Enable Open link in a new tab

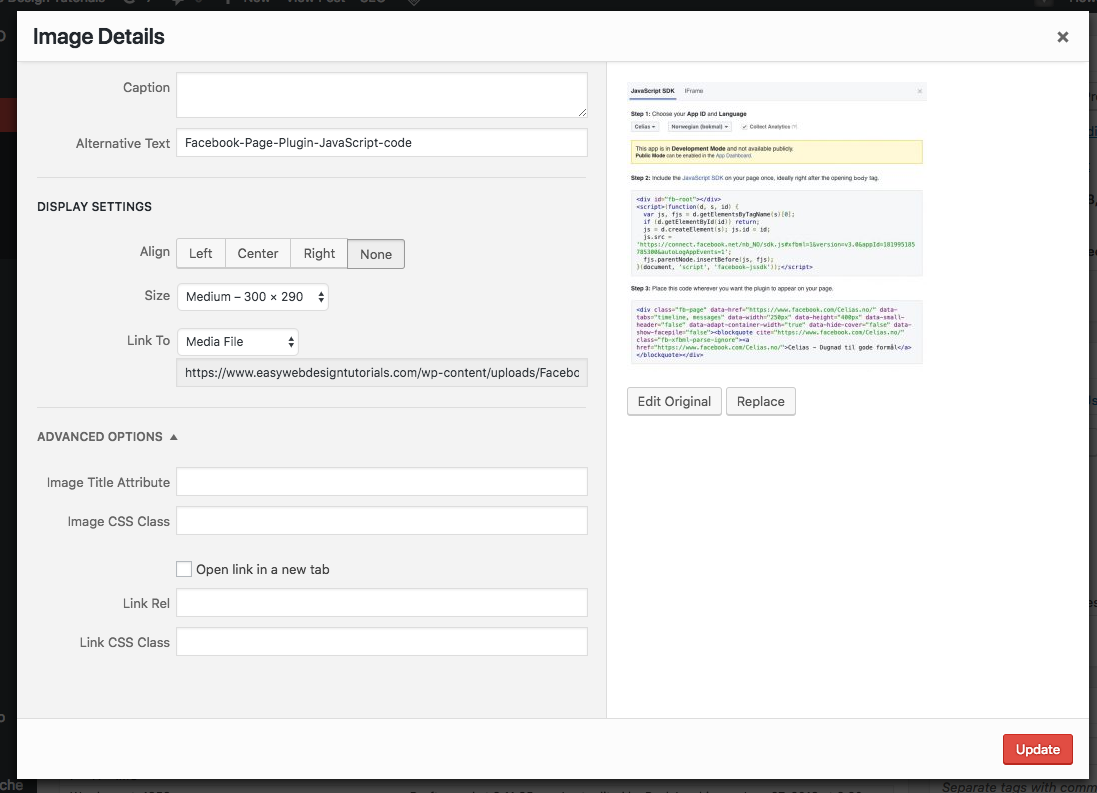tap(184, 569)
